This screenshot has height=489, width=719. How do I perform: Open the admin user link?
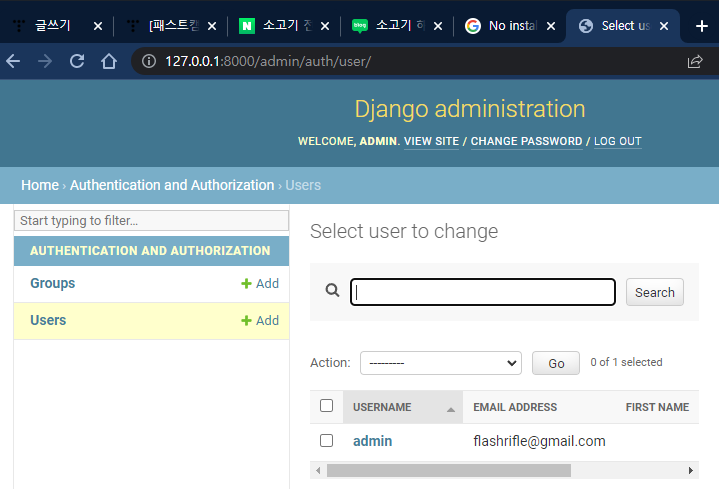[372, 441]
